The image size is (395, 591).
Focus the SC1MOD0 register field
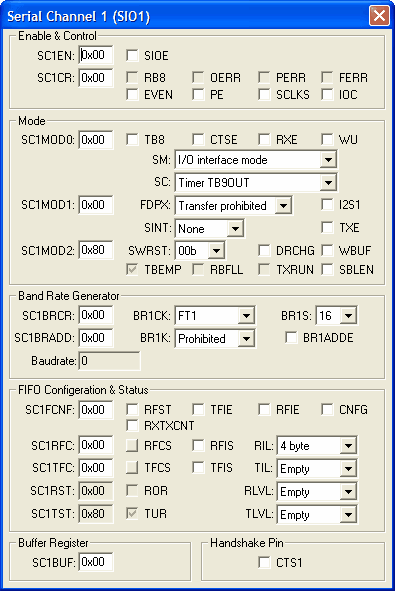click(x=96, y=139)
